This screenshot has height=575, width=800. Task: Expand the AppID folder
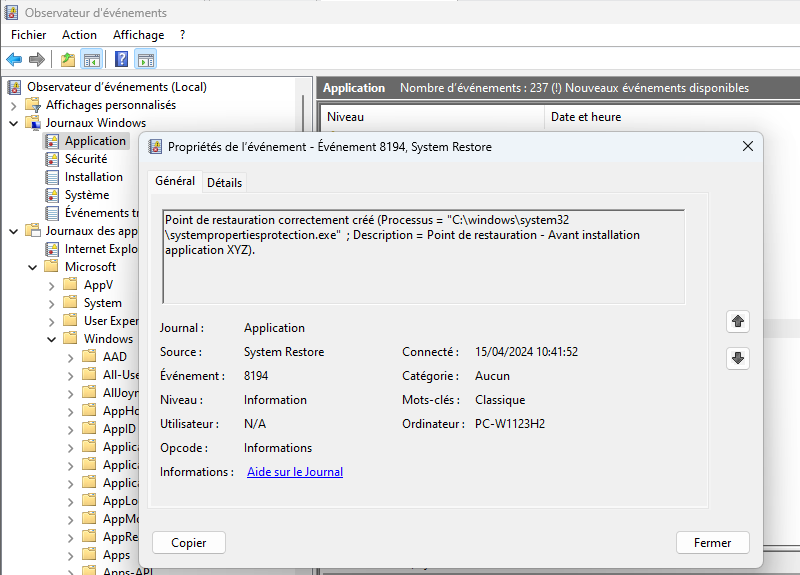coord(70,430)
